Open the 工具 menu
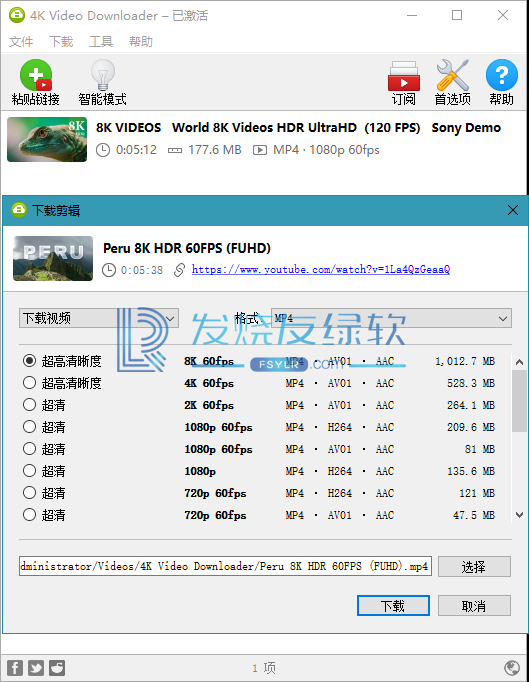Viewport: 529px width, 682px height. pos(101,42)
